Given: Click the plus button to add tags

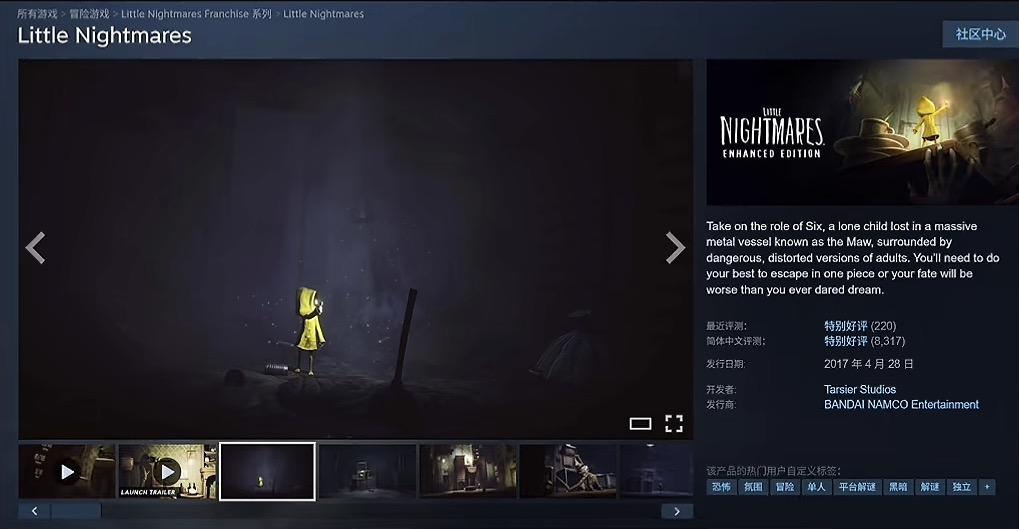Looking at the screenshot, I should (987, 487).
